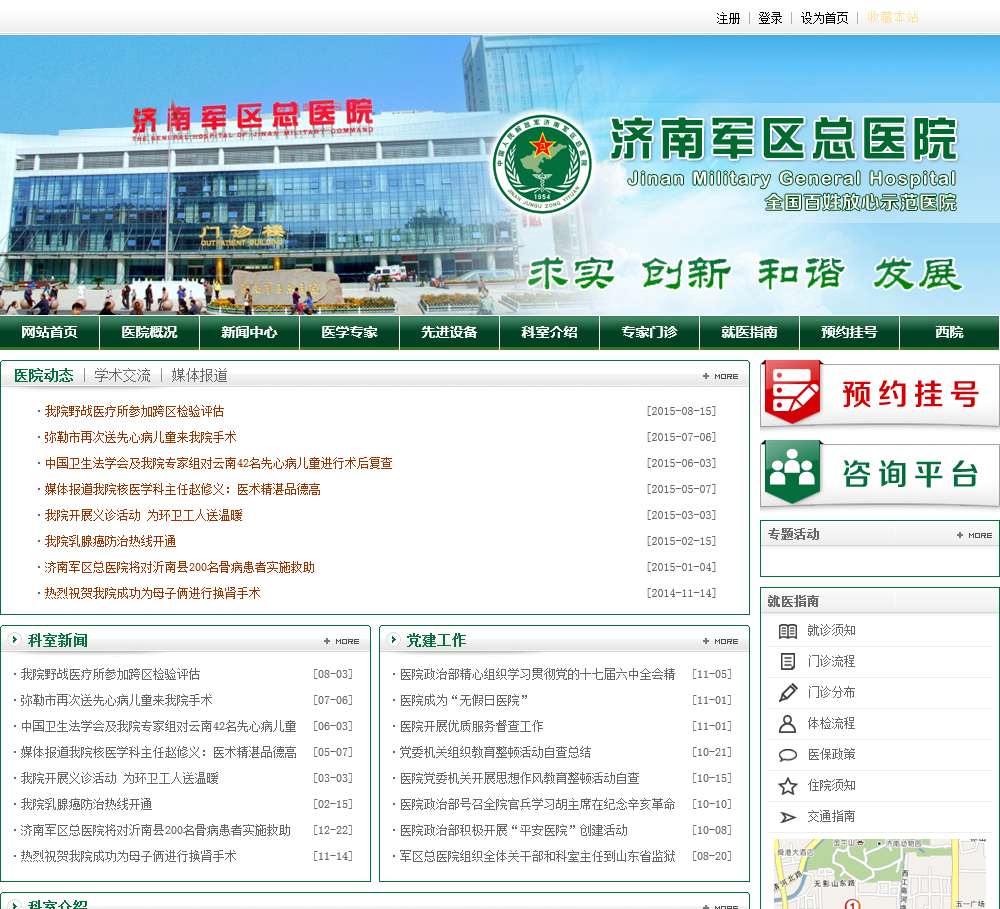1000x909 pixels.
Task: Open MORE in the 专题活动 panel
Action: (x=974, y=535)
